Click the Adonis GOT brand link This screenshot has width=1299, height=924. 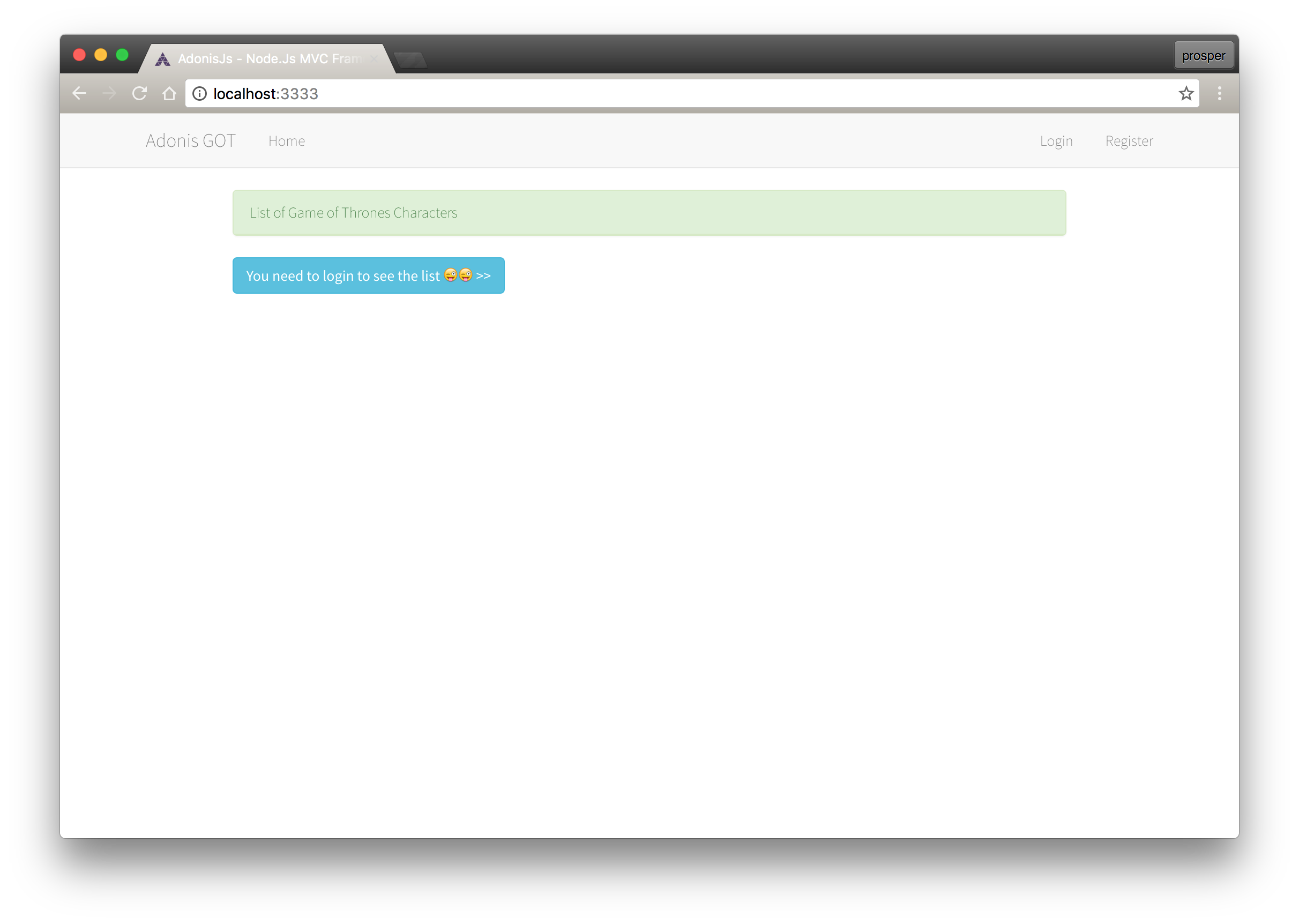[190, 140]
